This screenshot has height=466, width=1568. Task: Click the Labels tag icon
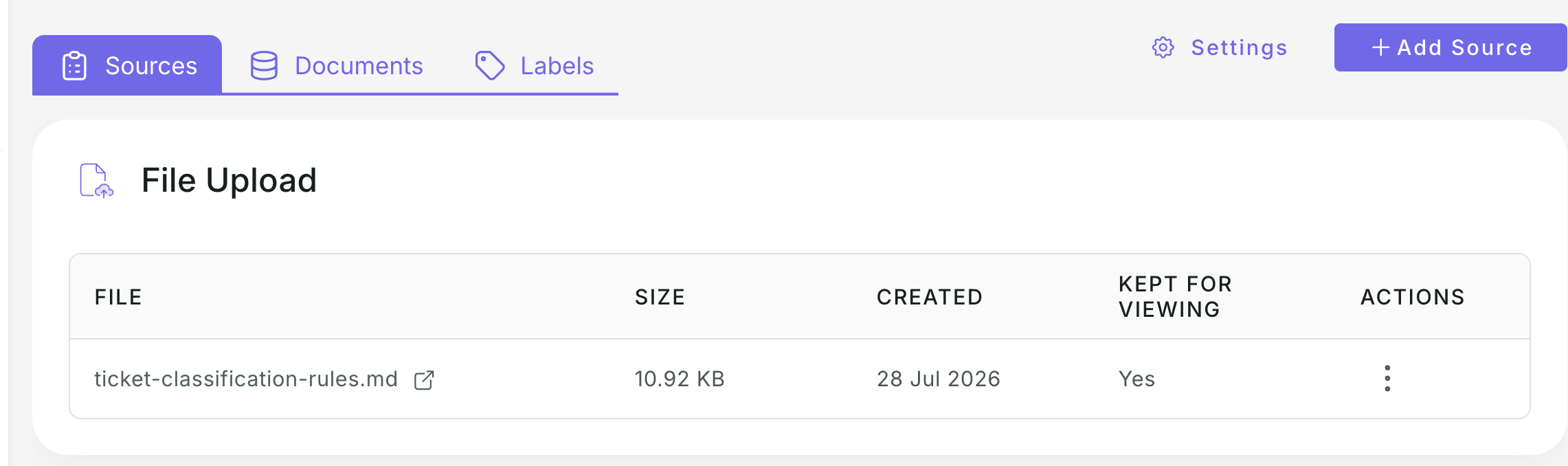[490, 66]
